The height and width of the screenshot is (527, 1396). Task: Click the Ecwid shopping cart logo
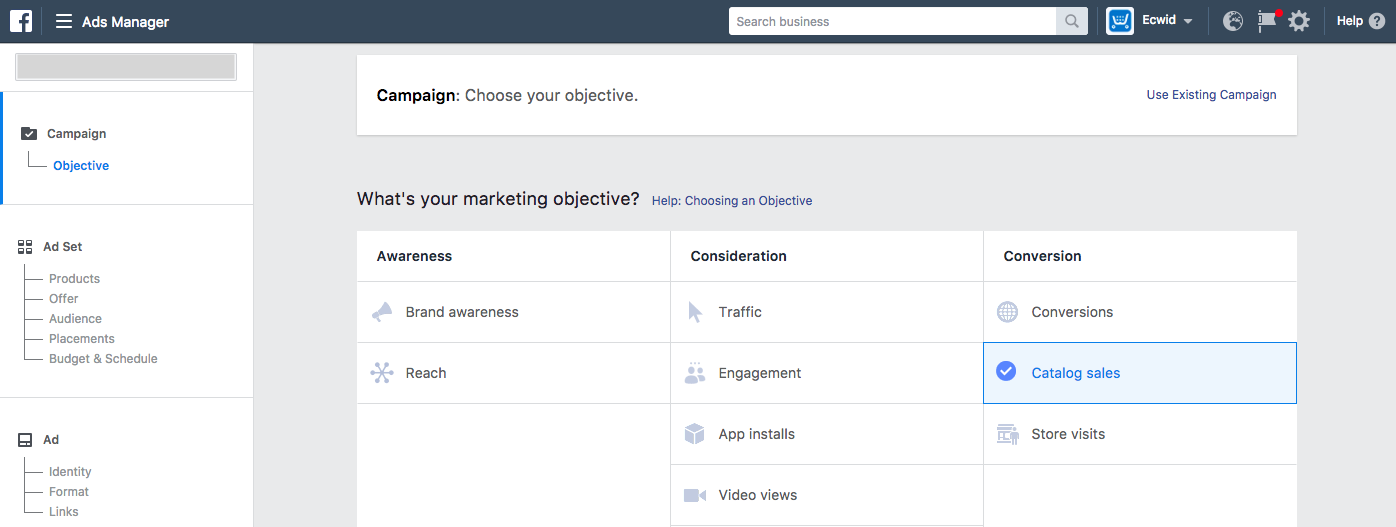click(x=1120, y=21)
